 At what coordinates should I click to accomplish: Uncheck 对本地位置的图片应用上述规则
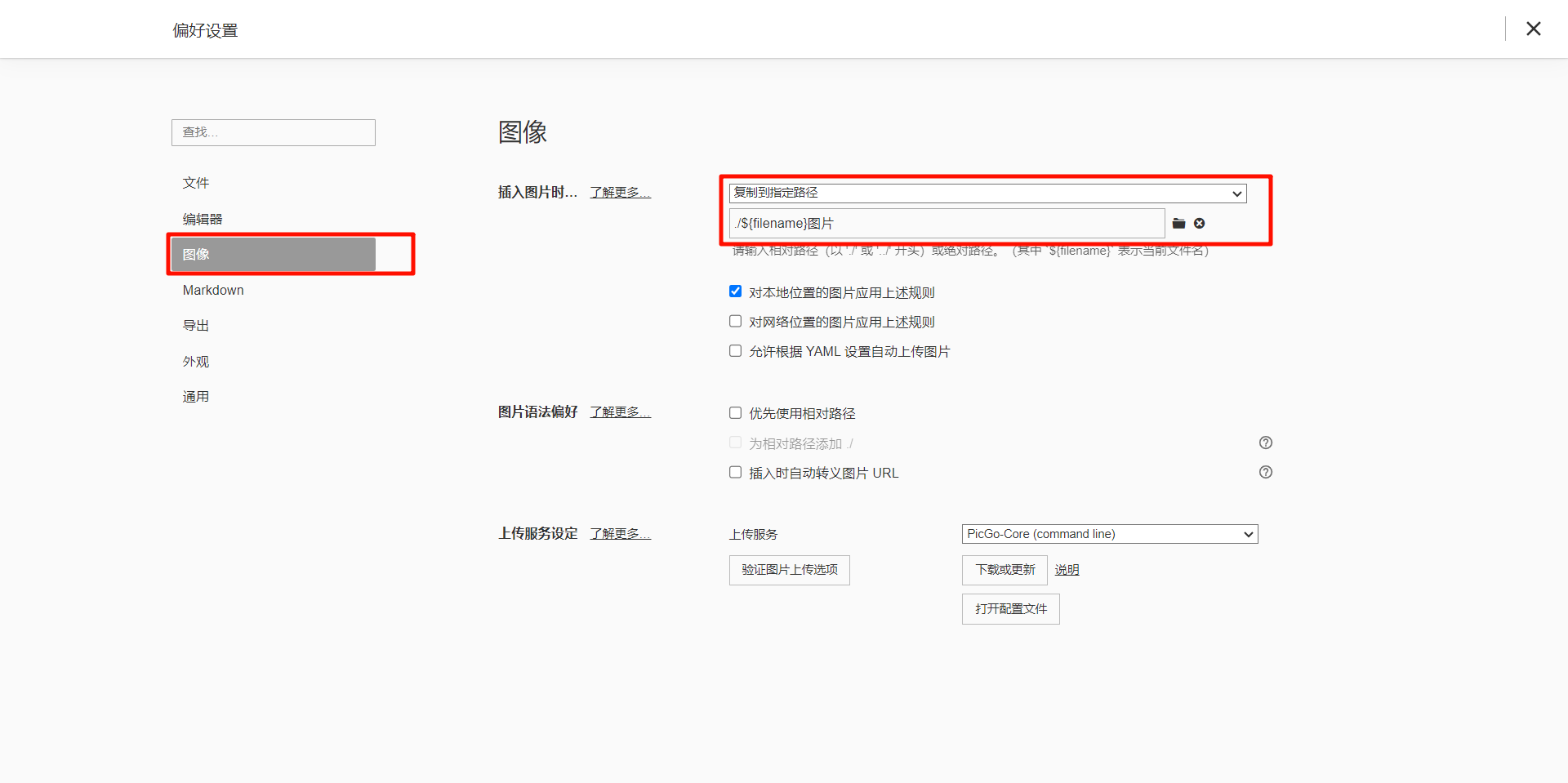pyautogui.click(x=735, y=291)
